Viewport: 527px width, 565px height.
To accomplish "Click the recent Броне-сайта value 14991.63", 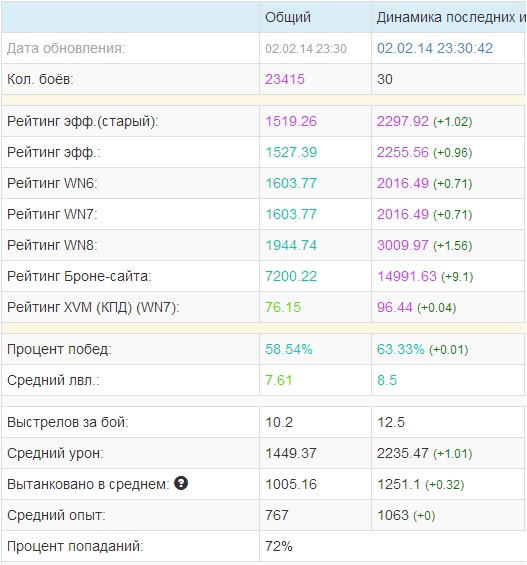I will click(407, 276).
